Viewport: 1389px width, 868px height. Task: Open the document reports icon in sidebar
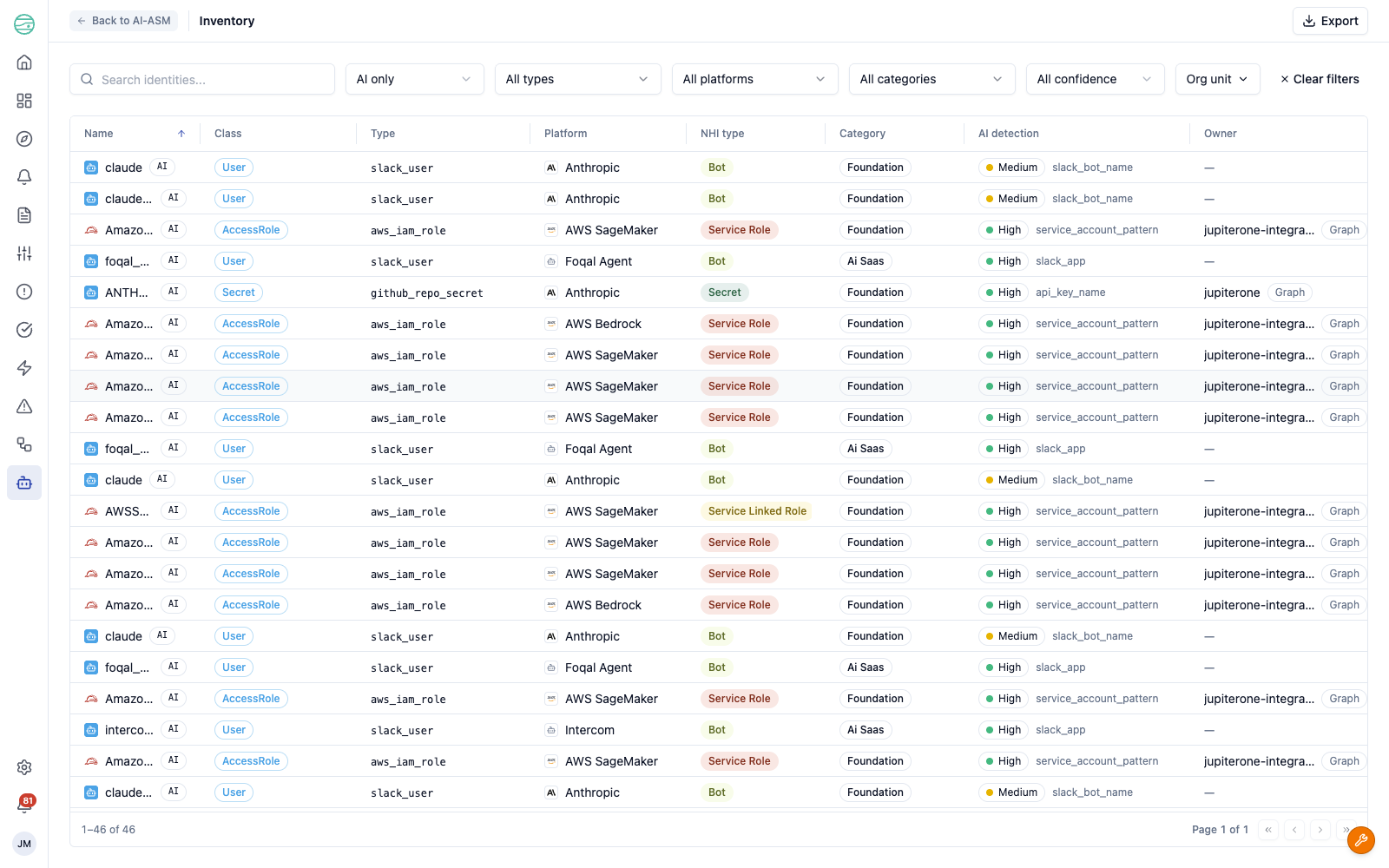[24, 215]
